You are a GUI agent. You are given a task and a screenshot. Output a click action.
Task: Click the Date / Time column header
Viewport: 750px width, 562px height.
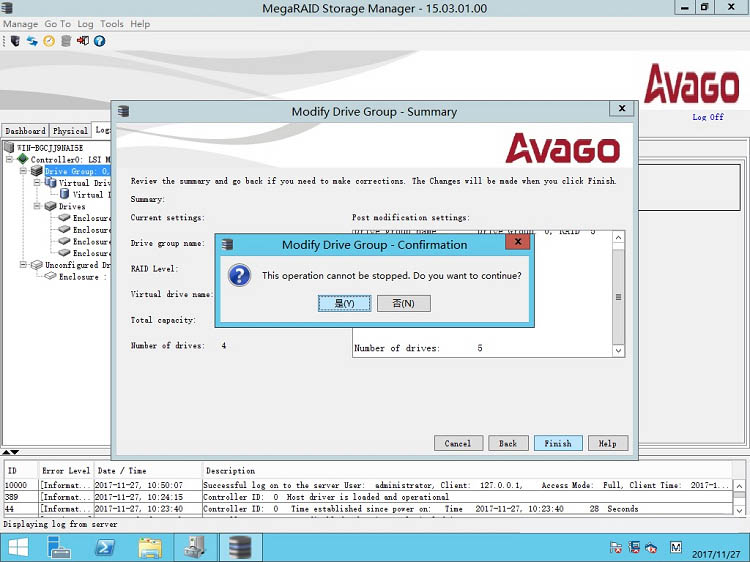coord(148,471)
